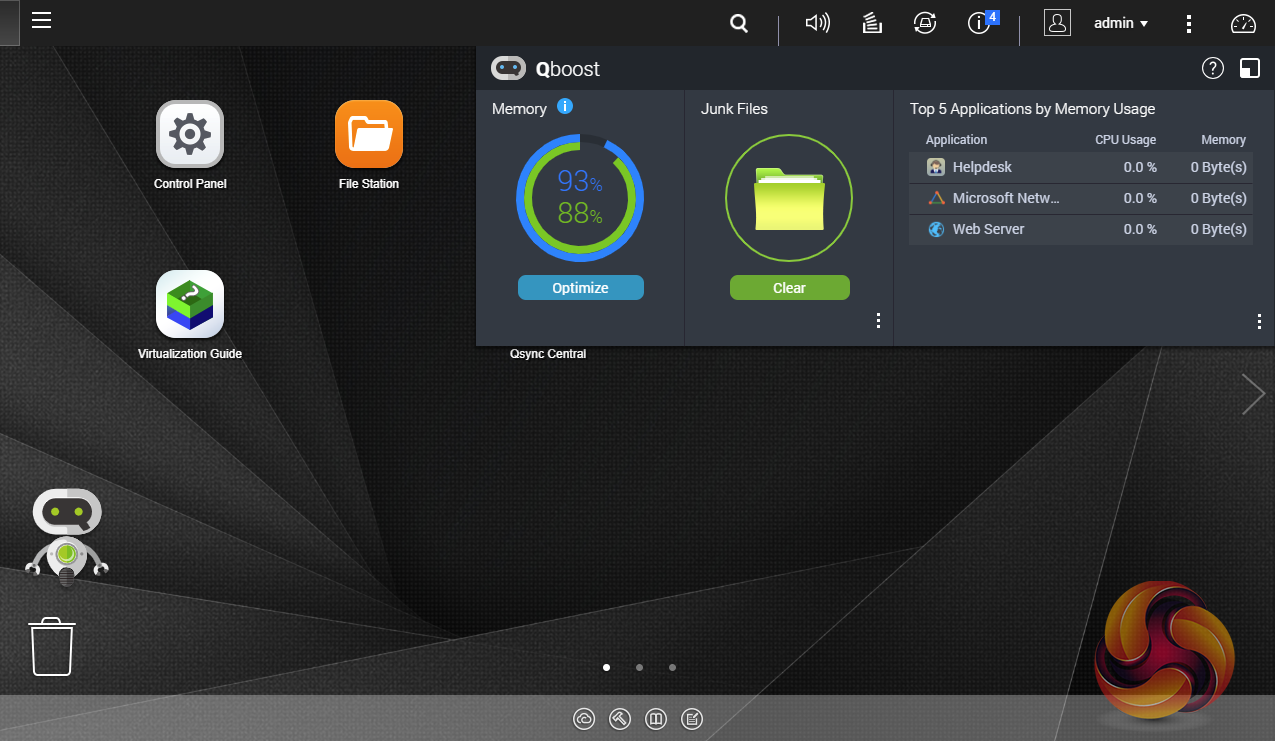Open the main hamburger menu

coord(41,20)
